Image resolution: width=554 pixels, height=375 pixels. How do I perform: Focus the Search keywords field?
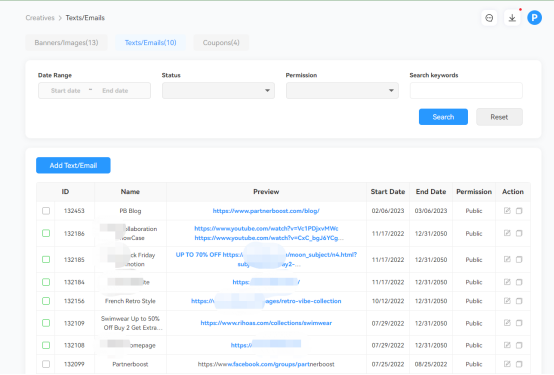coord(466,90)
